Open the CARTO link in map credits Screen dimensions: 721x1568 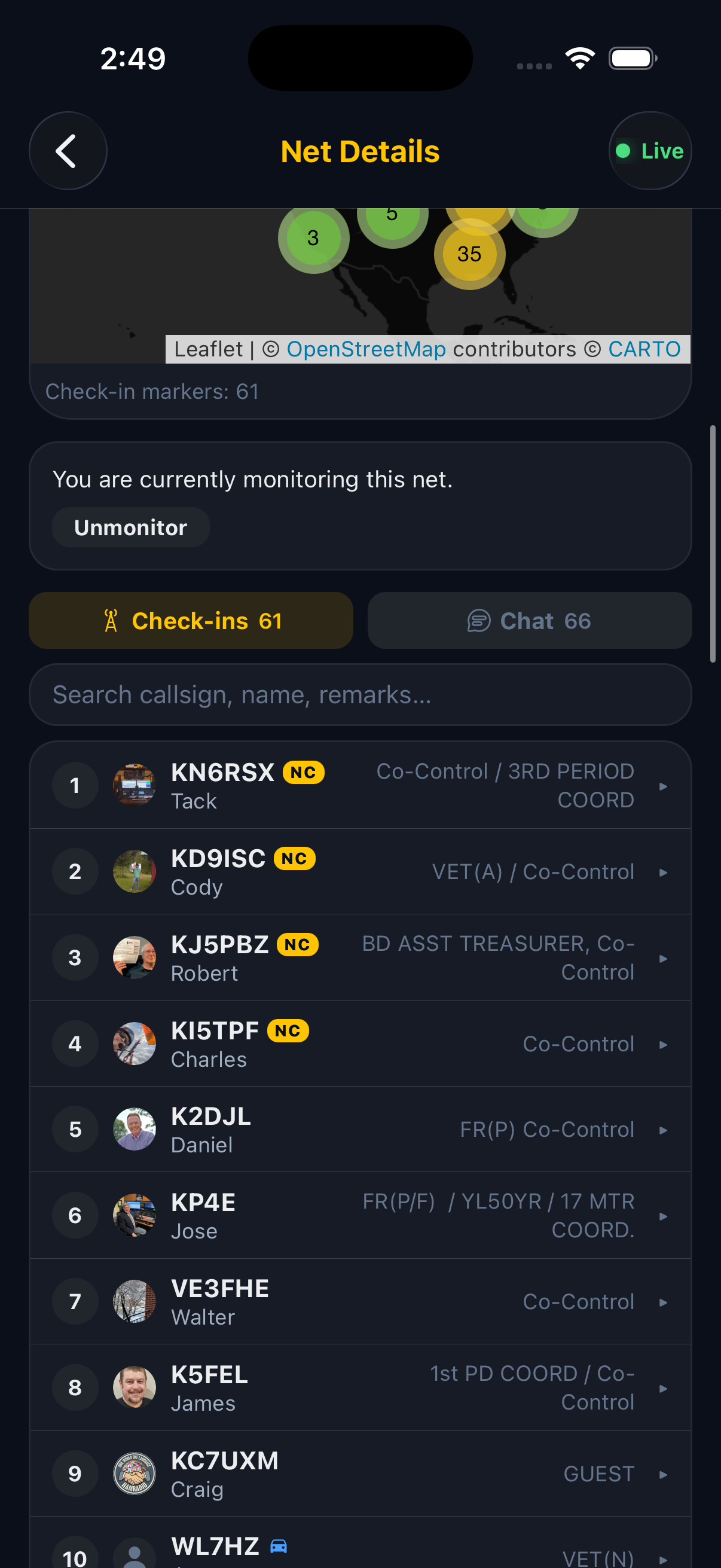(x=644, y=349)
